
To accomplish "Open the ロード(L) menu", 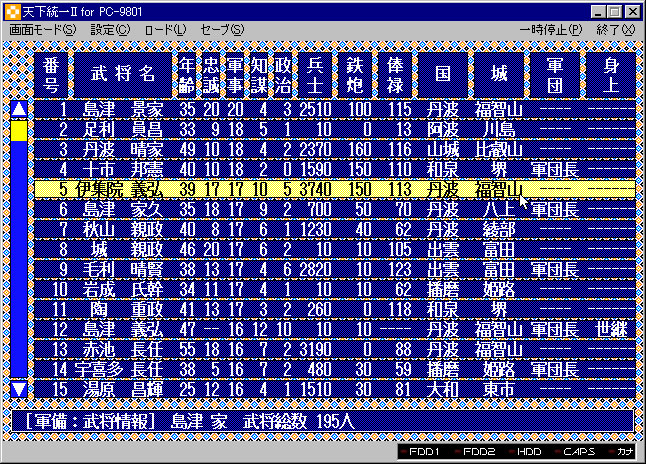I will point(166,30).
